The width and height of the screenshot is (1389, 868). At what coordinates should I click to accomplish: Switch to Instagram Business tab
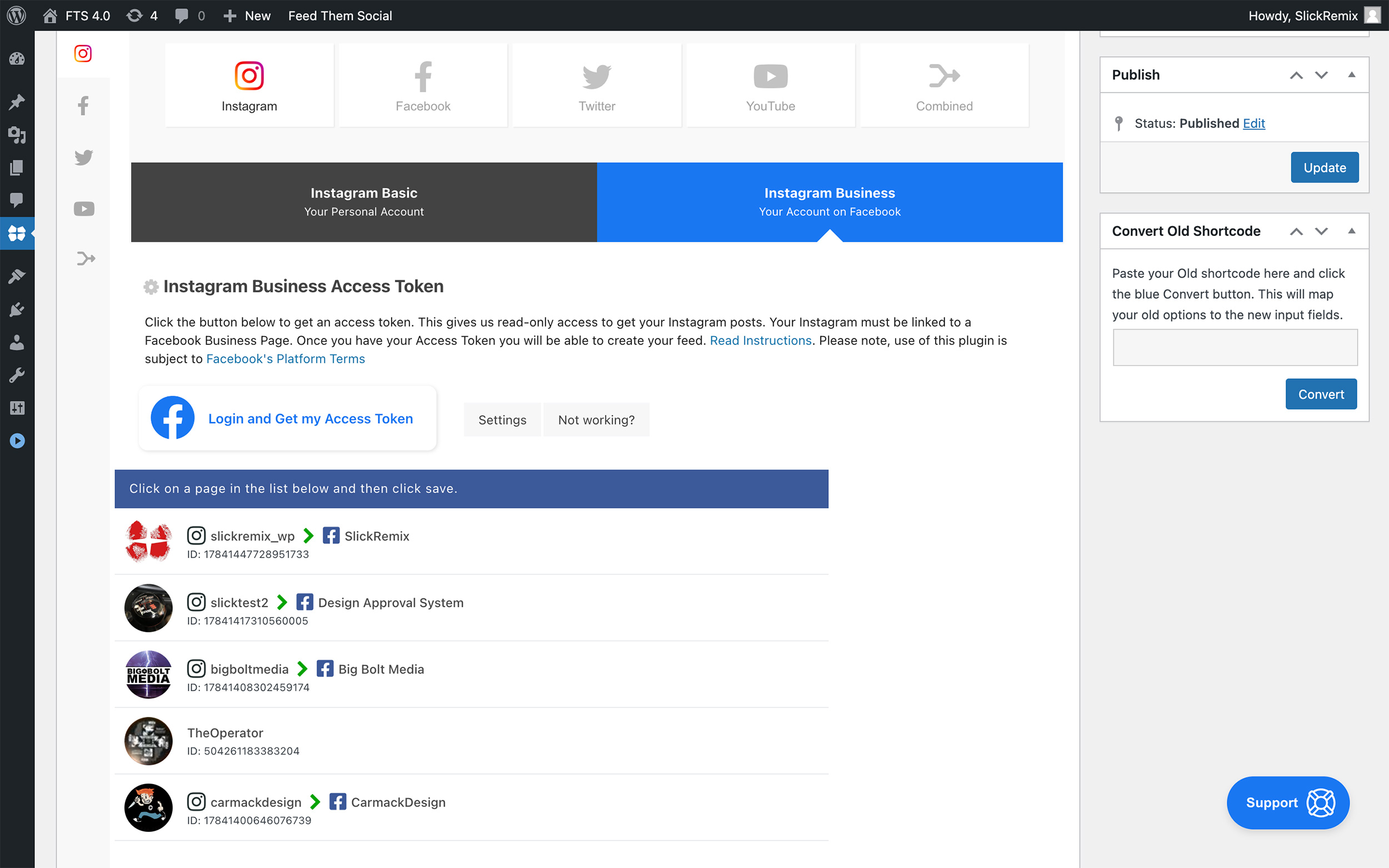(830, 202)
